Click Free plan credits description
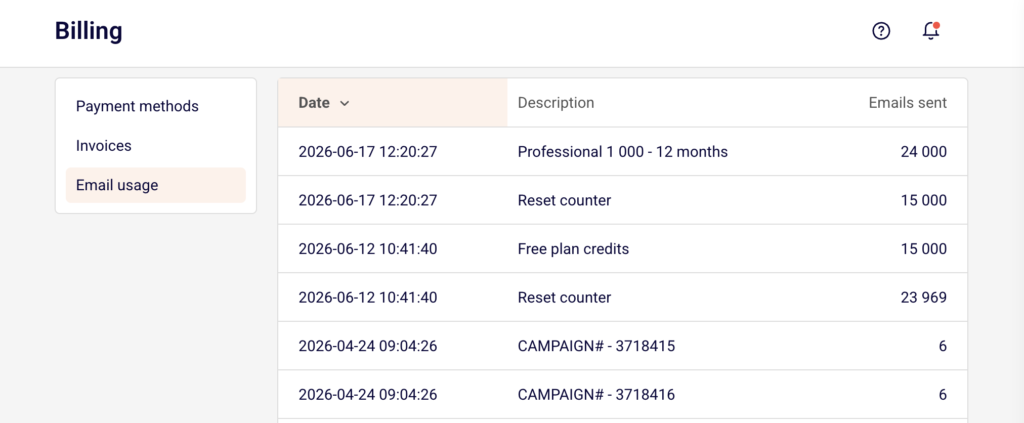The width and height of the screenshot is (1024, 423). click(x=573, y=249)
